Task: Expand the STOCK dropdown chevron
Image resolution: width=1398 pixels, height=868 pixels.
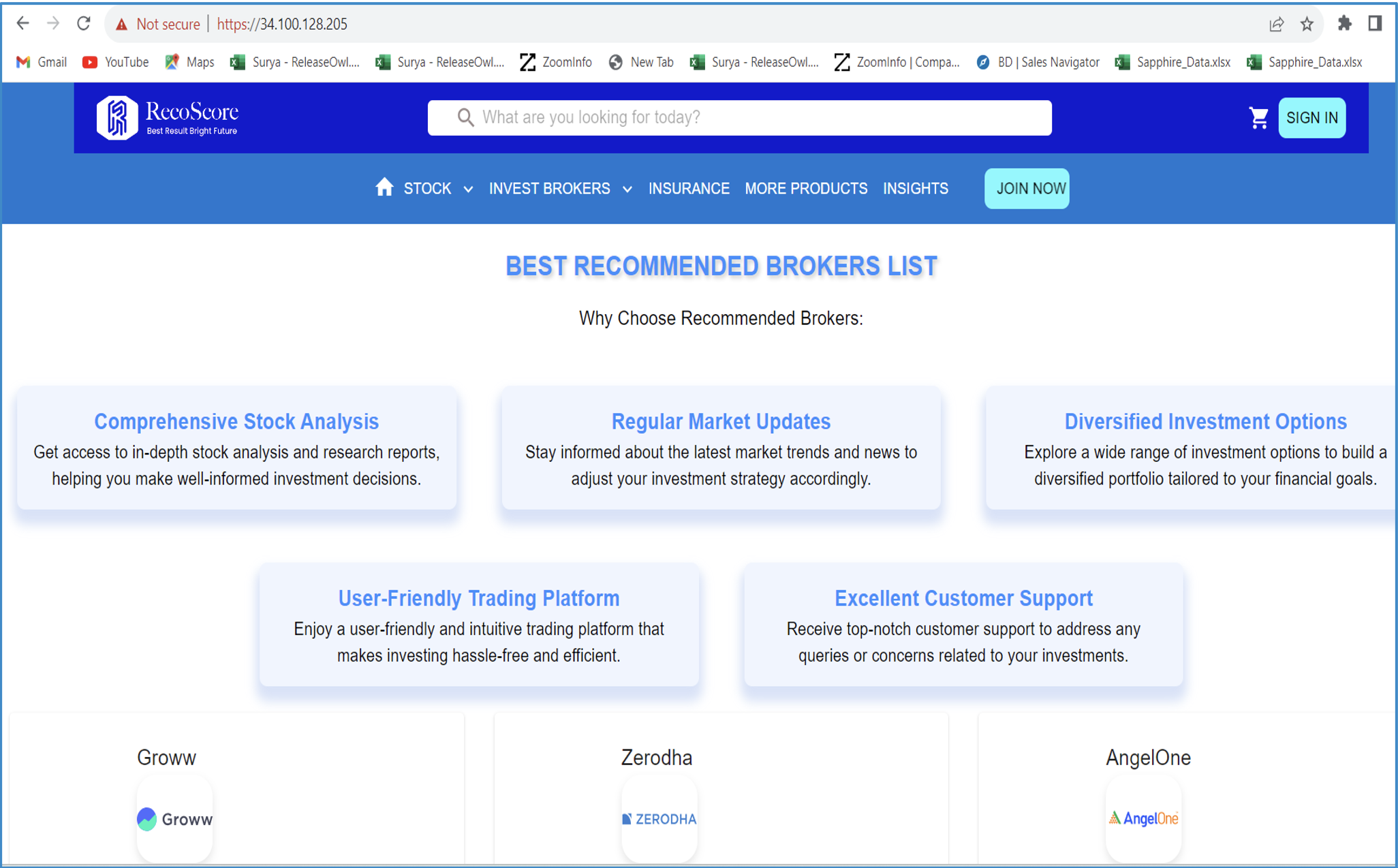Action: (x=468, y=189)
